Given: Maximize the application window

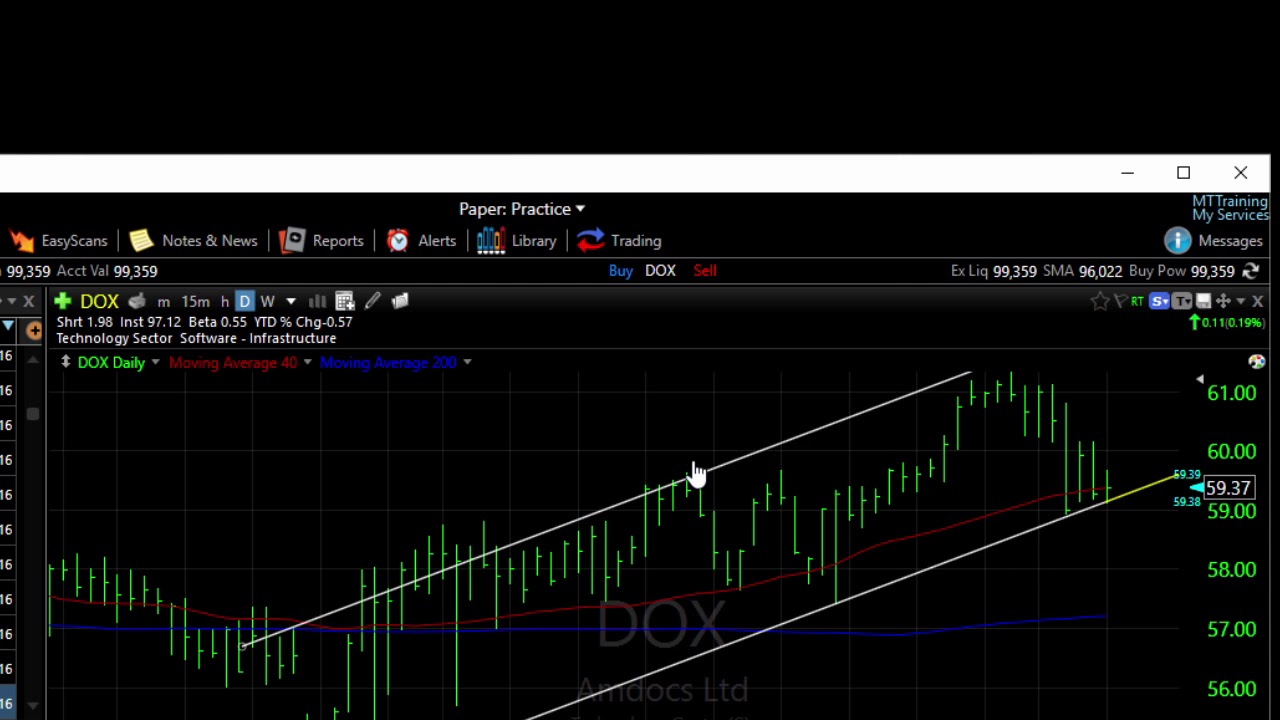Looking at the screenshot, I should pyautogui.click(x=1183, y=173).
